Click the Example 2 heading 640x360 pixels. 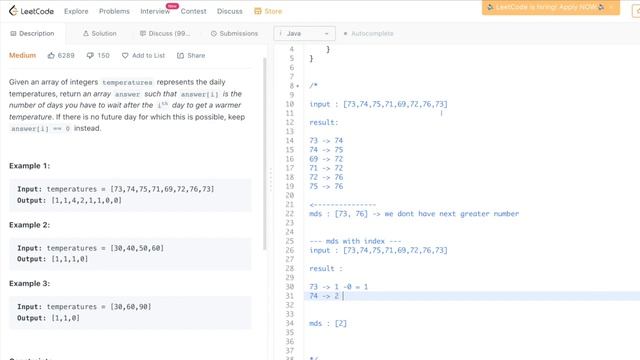(x=29, y=225)
